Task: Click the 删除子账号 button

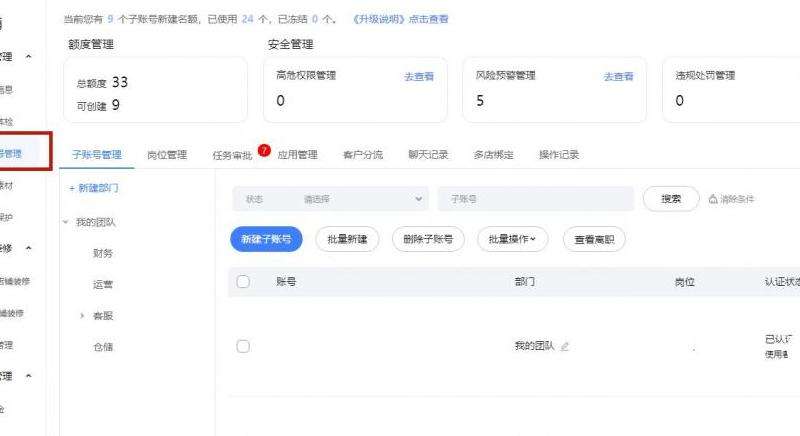Action: pyautogui.click(x=428, y=239)
